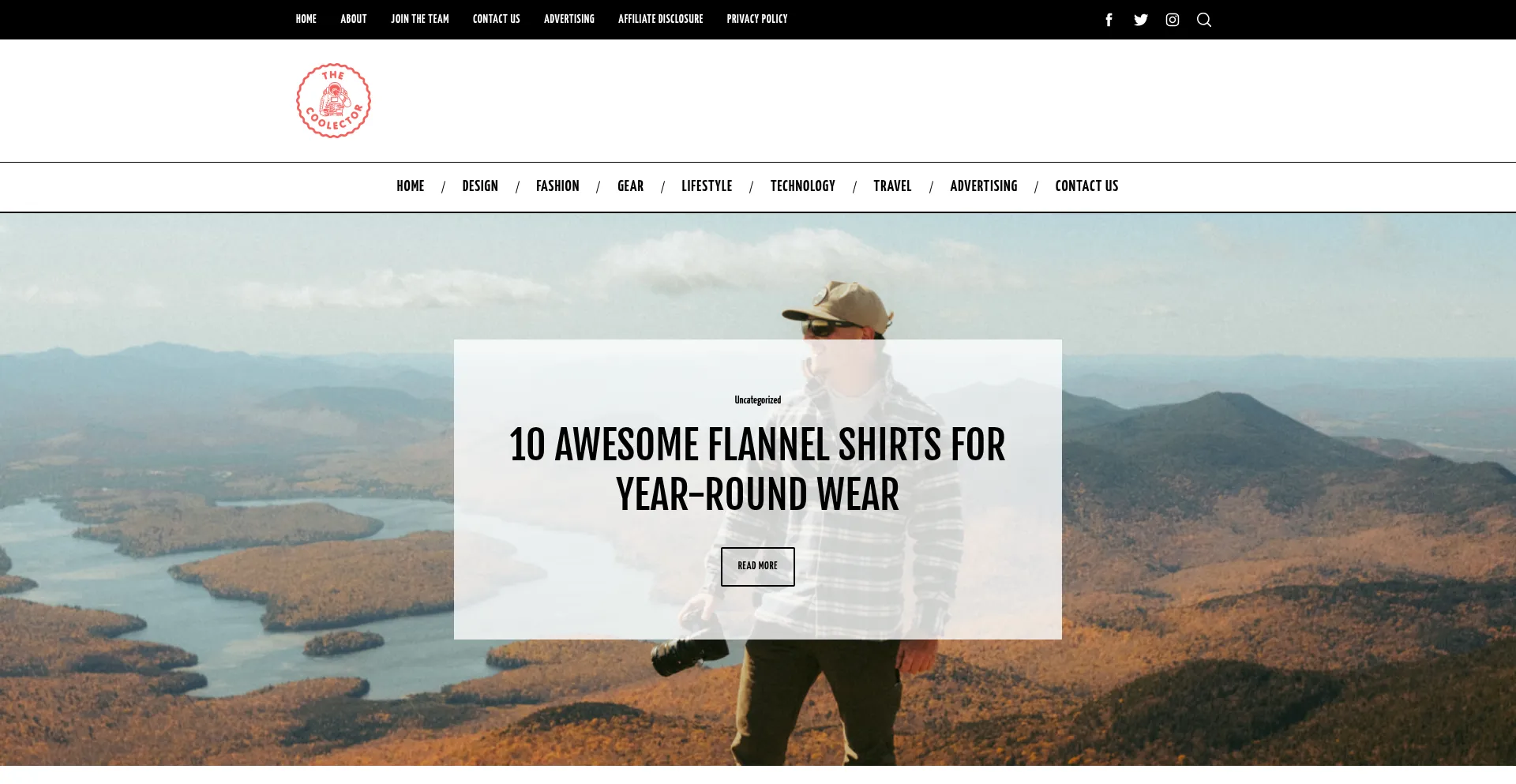Select the Uncategorized category link
The width and height of the screenshot is (1516, 784).
click(758, 400)
